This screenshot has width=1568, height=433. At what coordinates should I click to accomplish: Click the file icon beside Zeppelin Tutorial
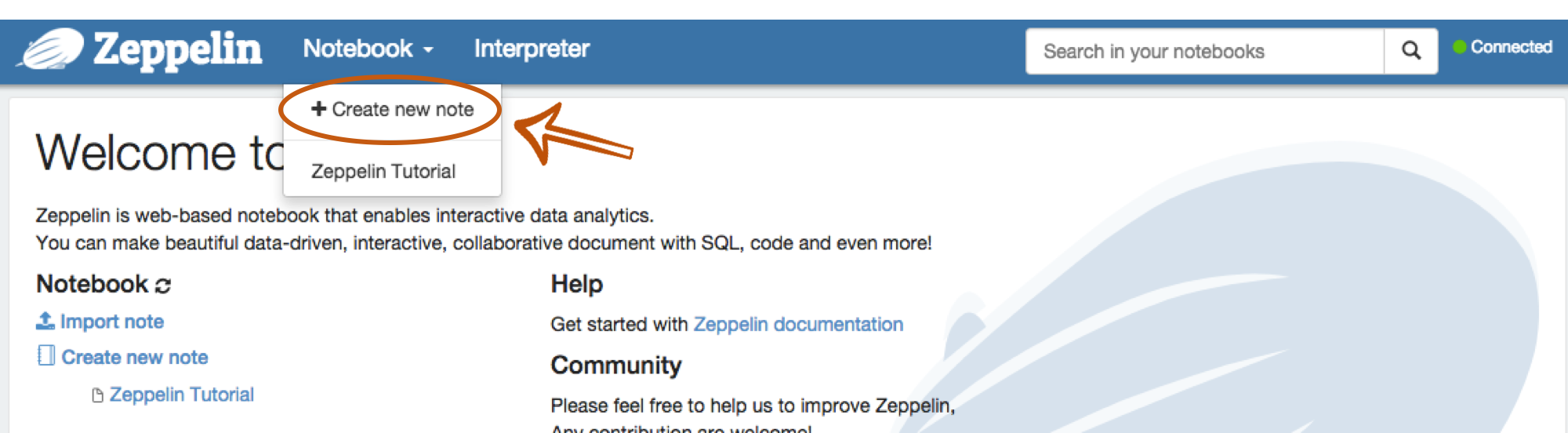(98, 395)
